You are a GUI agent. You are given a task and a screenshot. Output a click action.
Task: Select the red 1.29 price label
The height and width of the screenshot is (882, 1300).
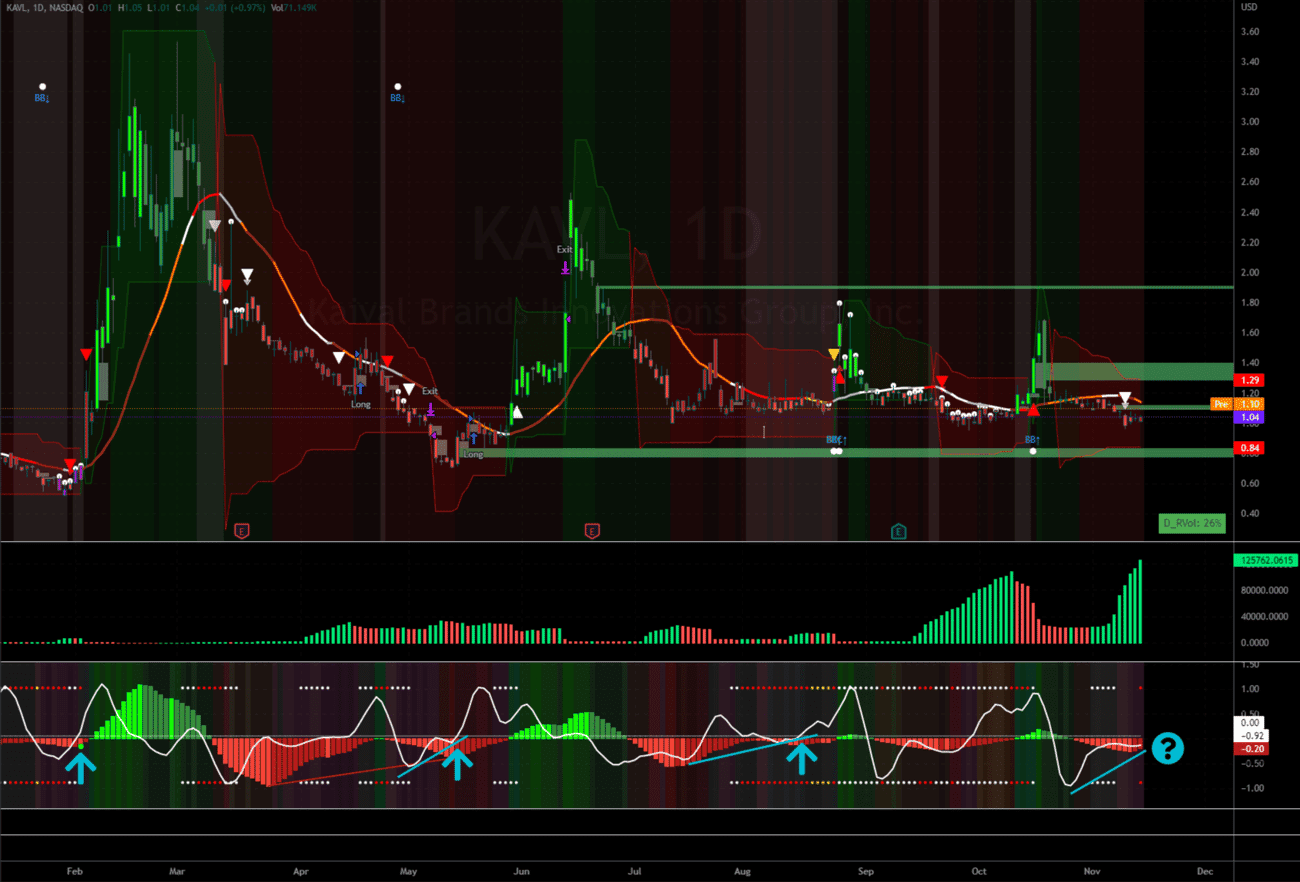1251,381
